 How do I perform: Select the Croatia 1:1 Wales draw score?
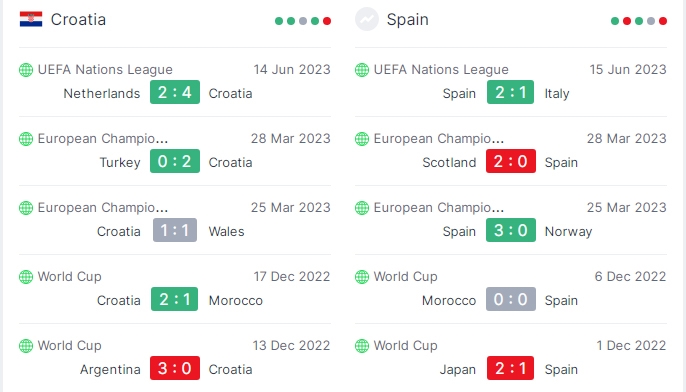pyautogui.click(x=175, y=230)
